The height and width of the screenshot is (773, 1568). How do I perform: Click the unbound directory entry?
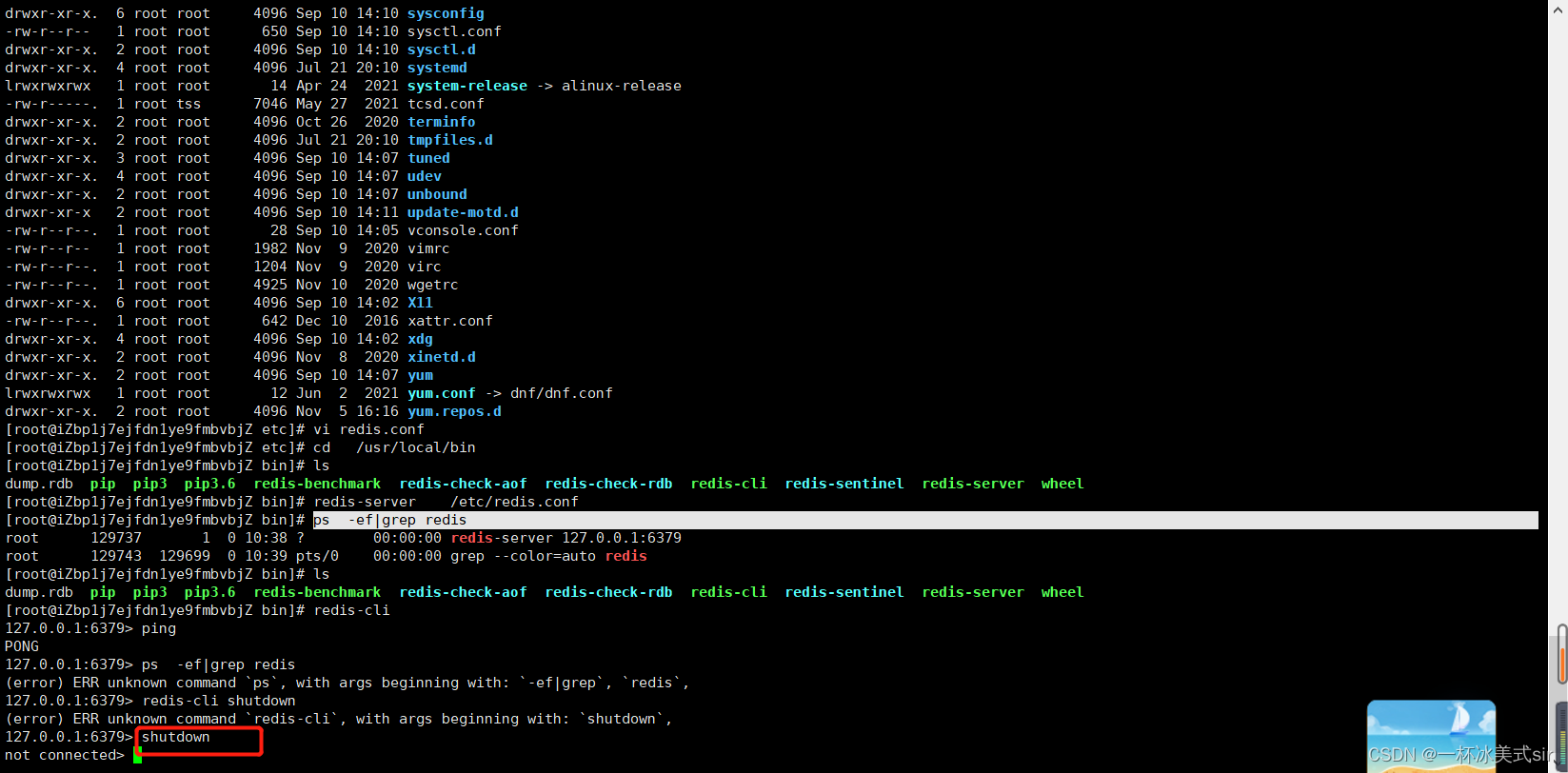437,194
